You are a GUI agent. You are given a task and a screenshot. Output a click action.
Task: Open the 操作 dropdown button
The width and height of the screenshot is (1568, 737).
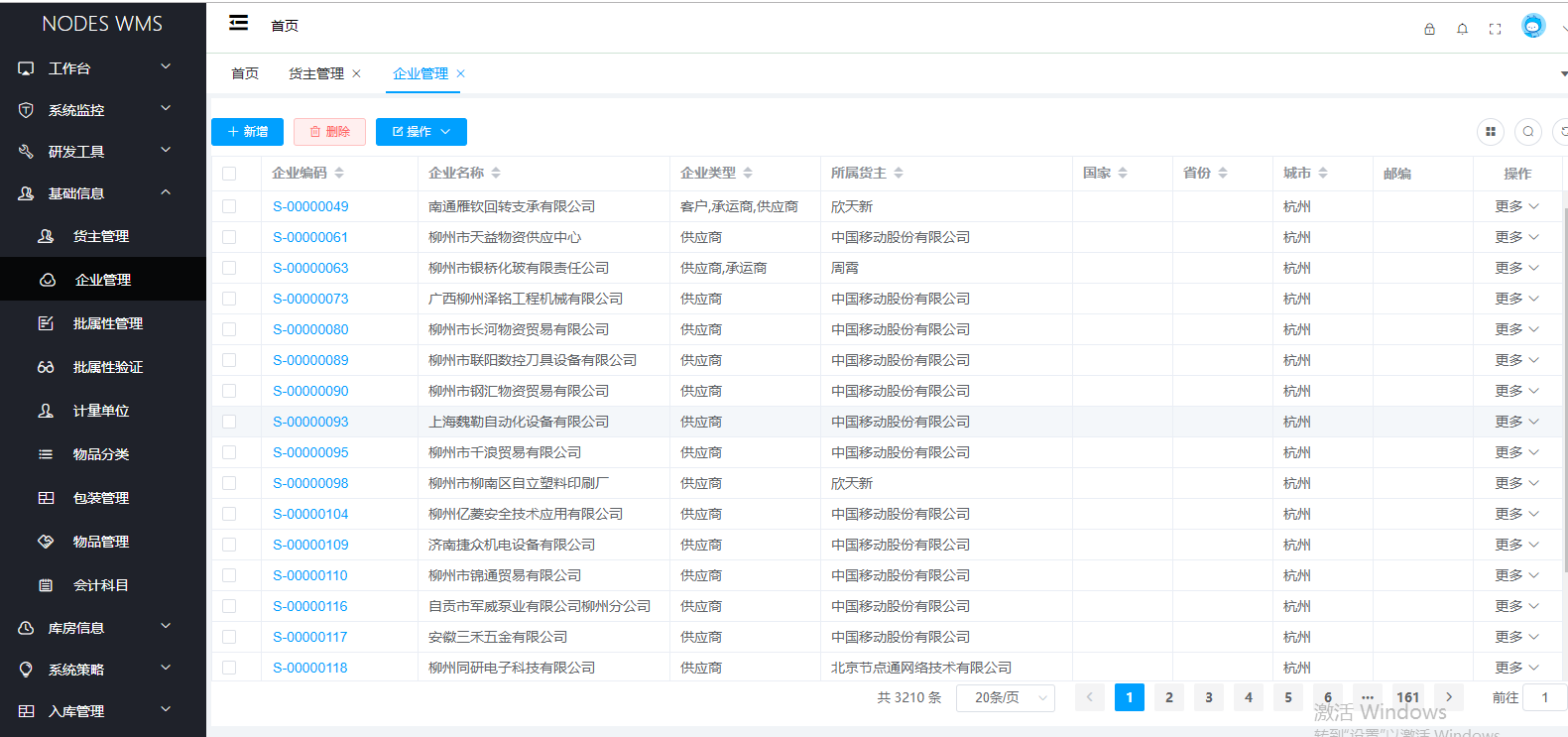coord(422,132)
